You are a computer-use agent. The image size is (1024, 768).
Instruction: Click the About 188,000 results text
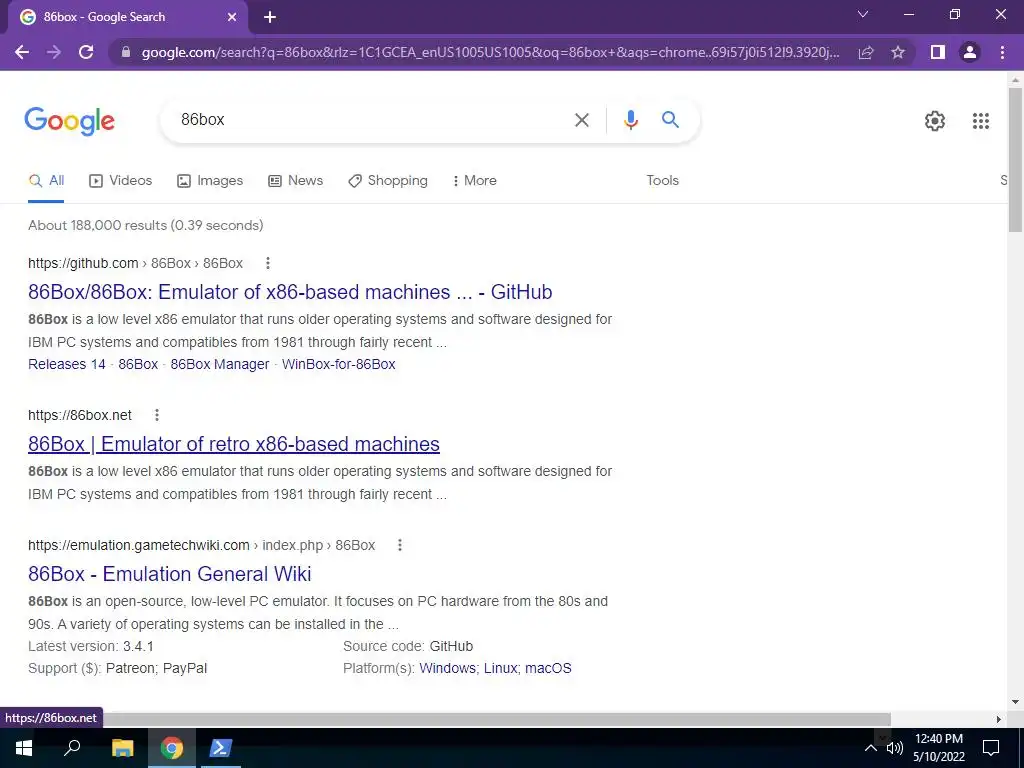[x=146, y=225]
